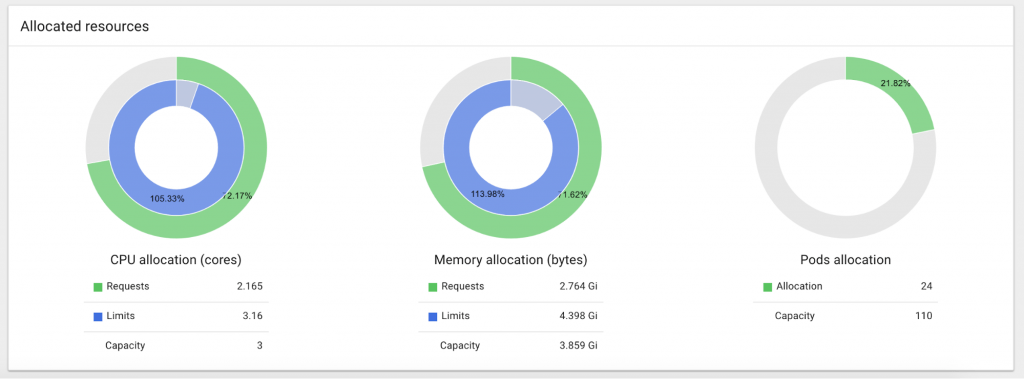
Task: Click the CPU Limits 3.16 value
Action: [x=253, y=316]
